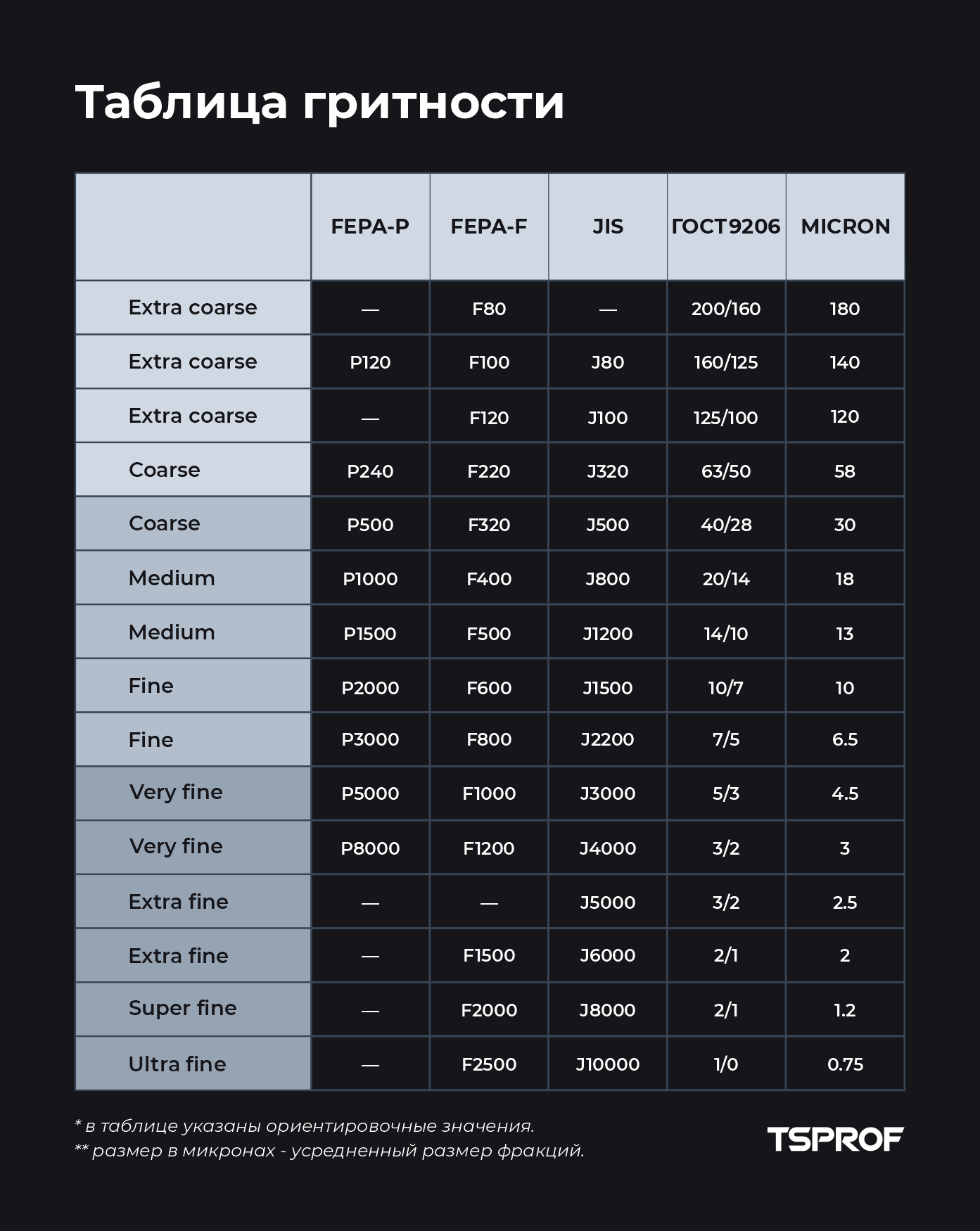Click the JIS column header
This screenshot has width=980, height=1231.
coord(608,227)
